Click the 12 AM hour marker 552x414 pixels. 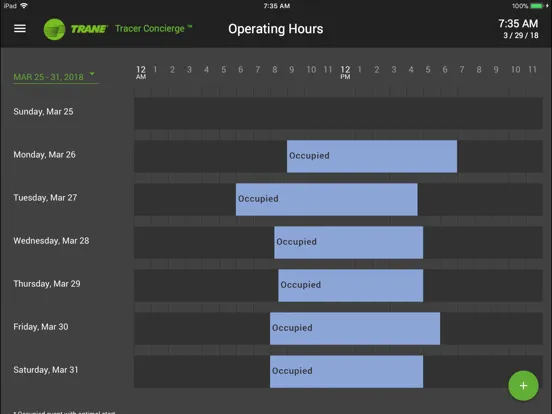click(x=141, y=72)
